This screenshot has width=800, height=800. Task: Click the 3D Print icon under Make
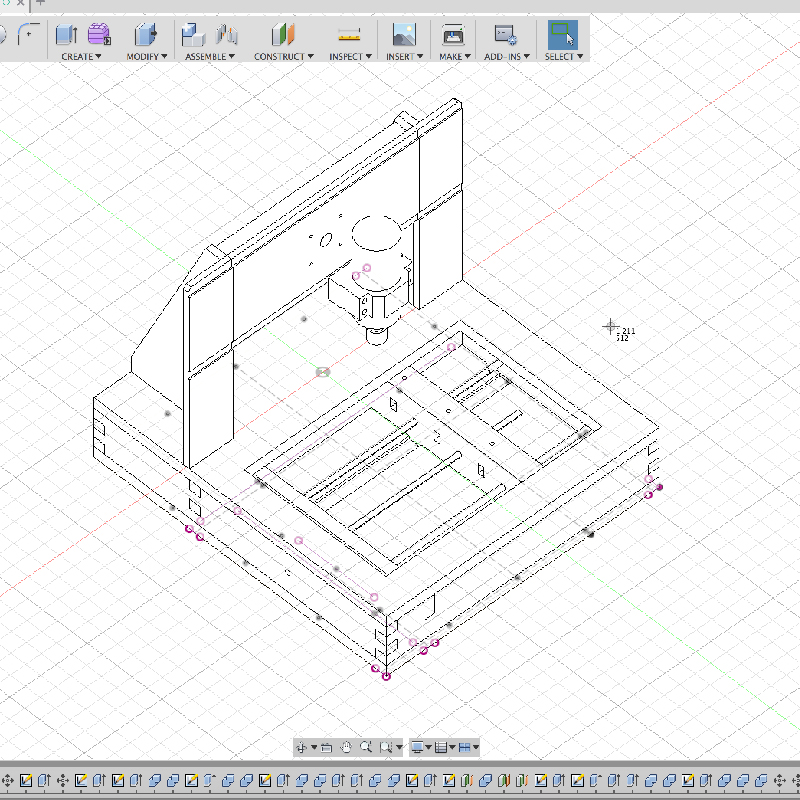click(x=453, y=33)
